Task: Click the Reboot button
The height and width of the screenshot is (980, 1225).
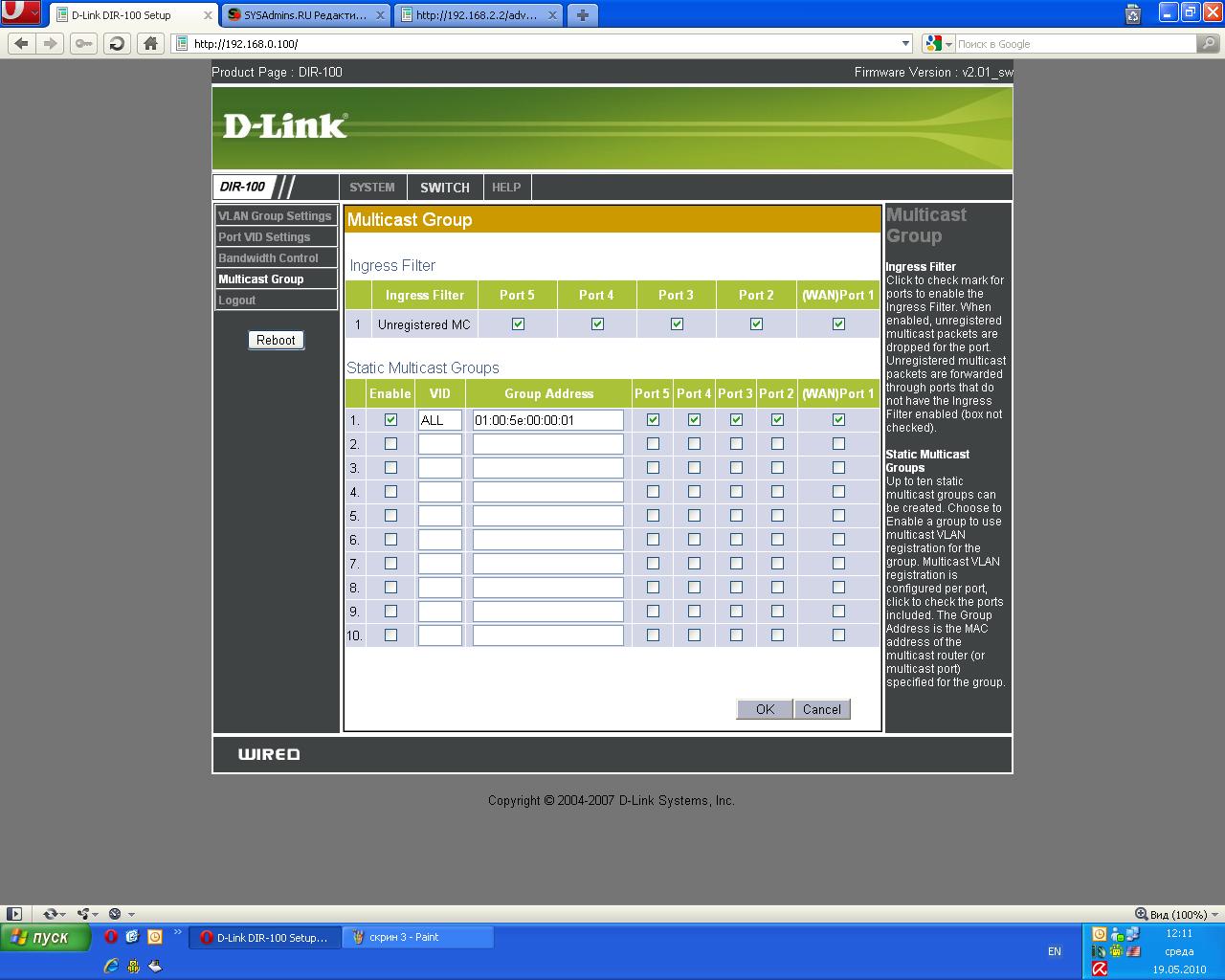Action: [x=276, y=340]
